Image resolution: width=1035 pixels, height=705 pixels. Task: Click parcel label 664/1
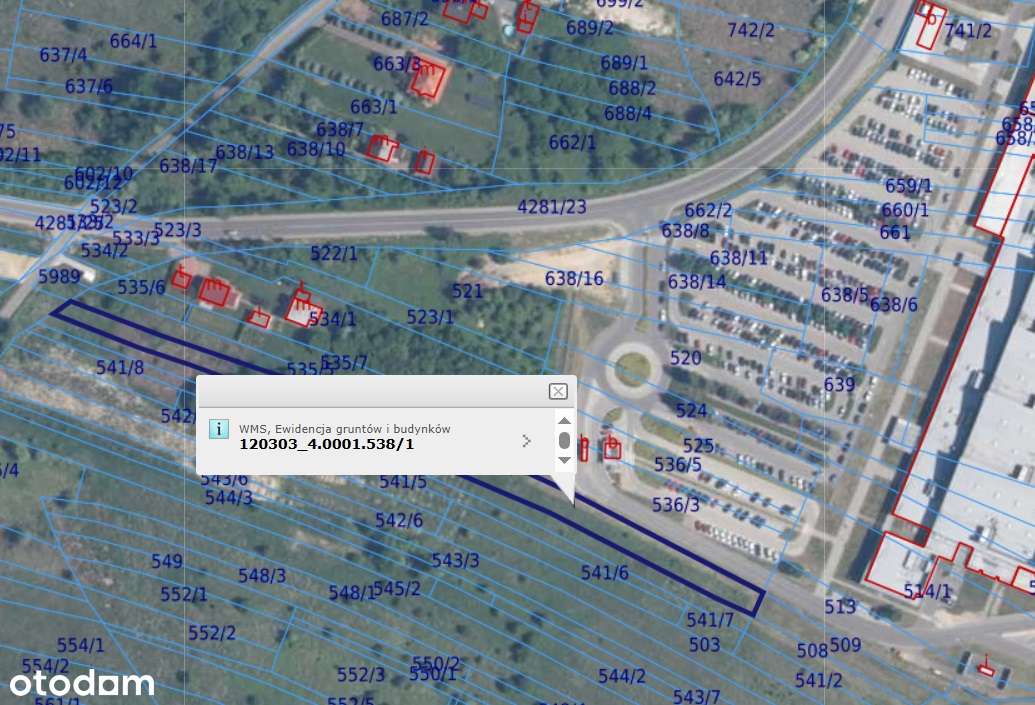coord(133,42)
